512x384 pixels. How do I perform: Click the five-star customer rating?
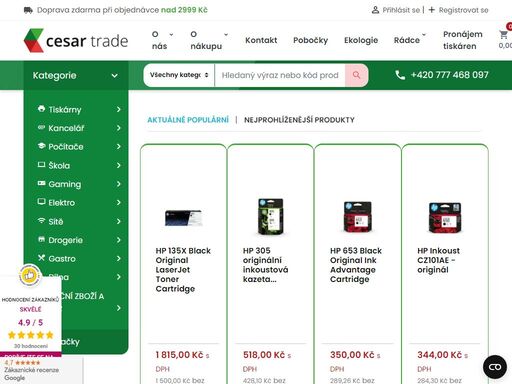tap(31, 335)
